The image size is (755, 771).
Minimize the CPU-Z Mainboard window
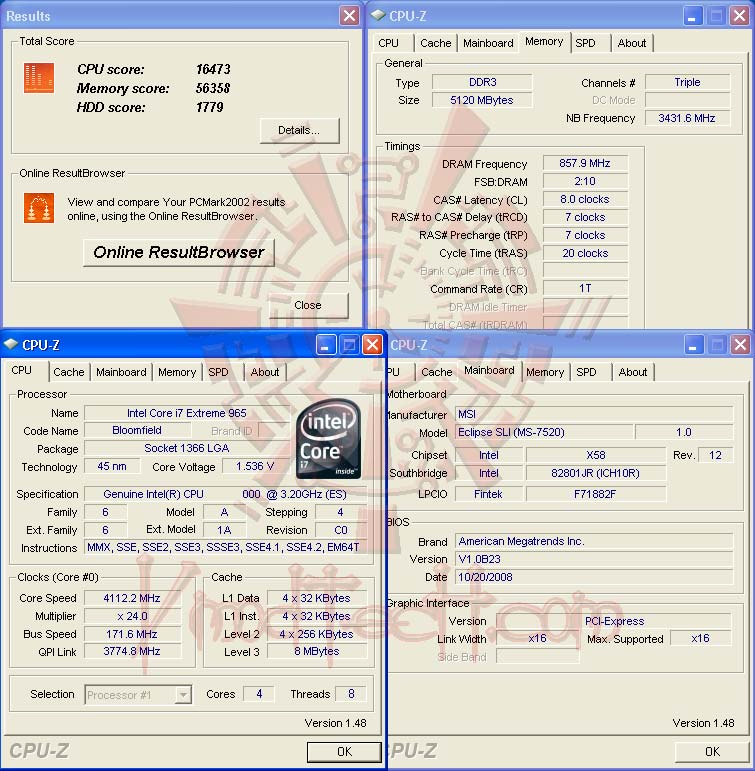pos(693,345)
